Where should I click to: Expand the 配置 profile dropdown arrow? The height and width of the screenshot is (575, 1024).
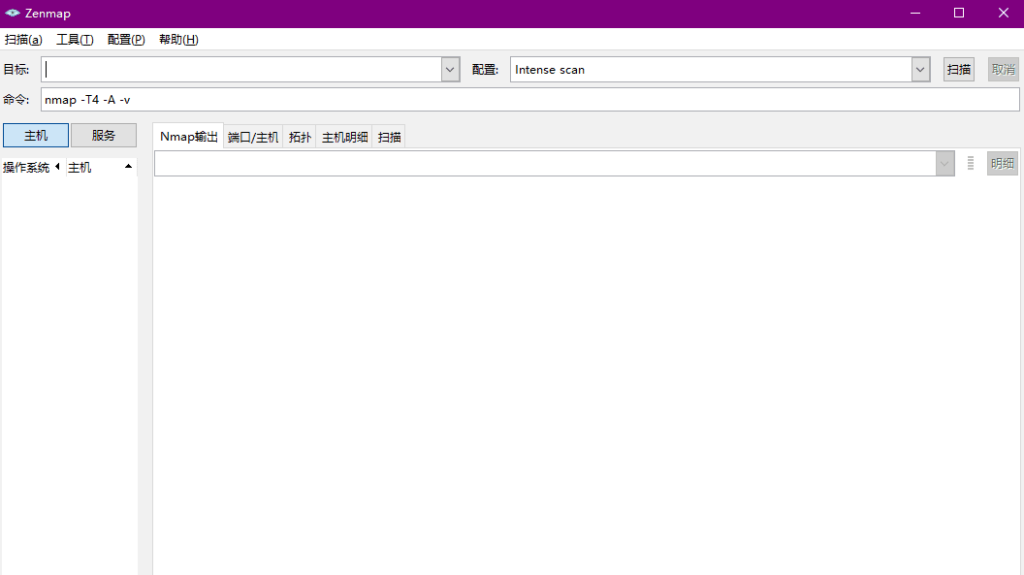point(920,69)
